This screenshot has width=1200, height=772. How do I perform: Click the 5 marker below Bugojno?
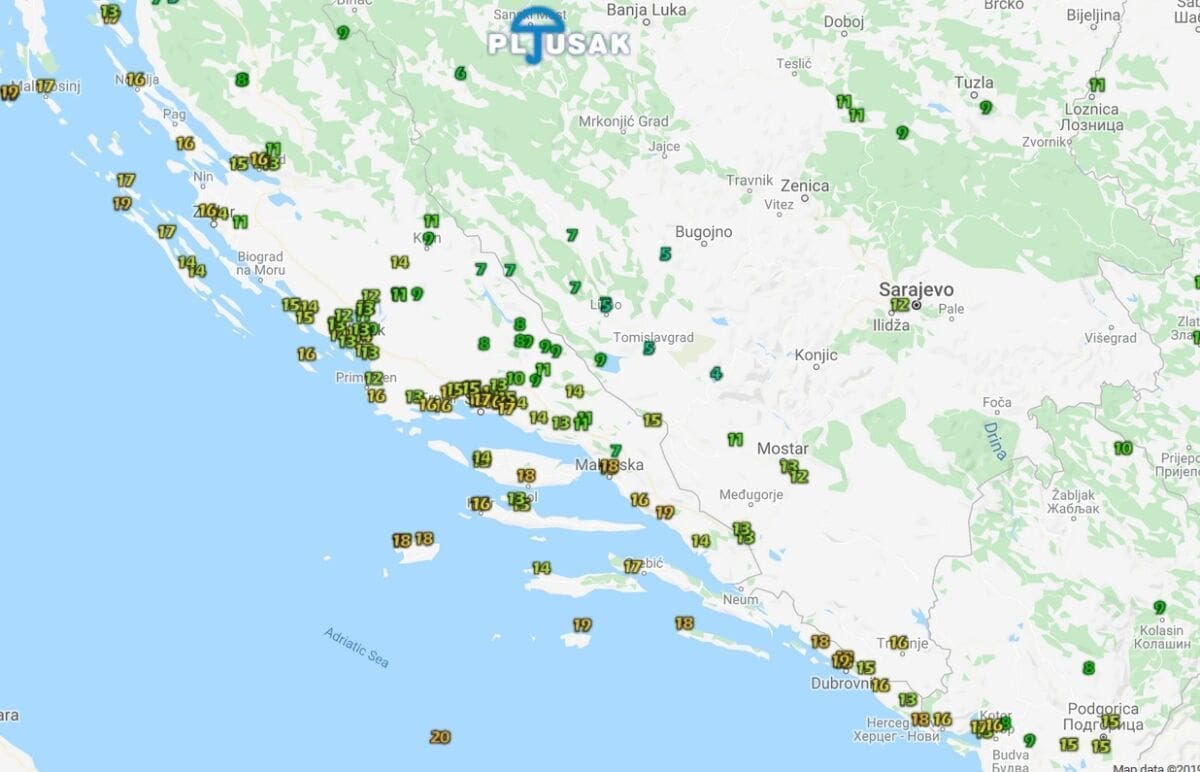click(665, 254)
